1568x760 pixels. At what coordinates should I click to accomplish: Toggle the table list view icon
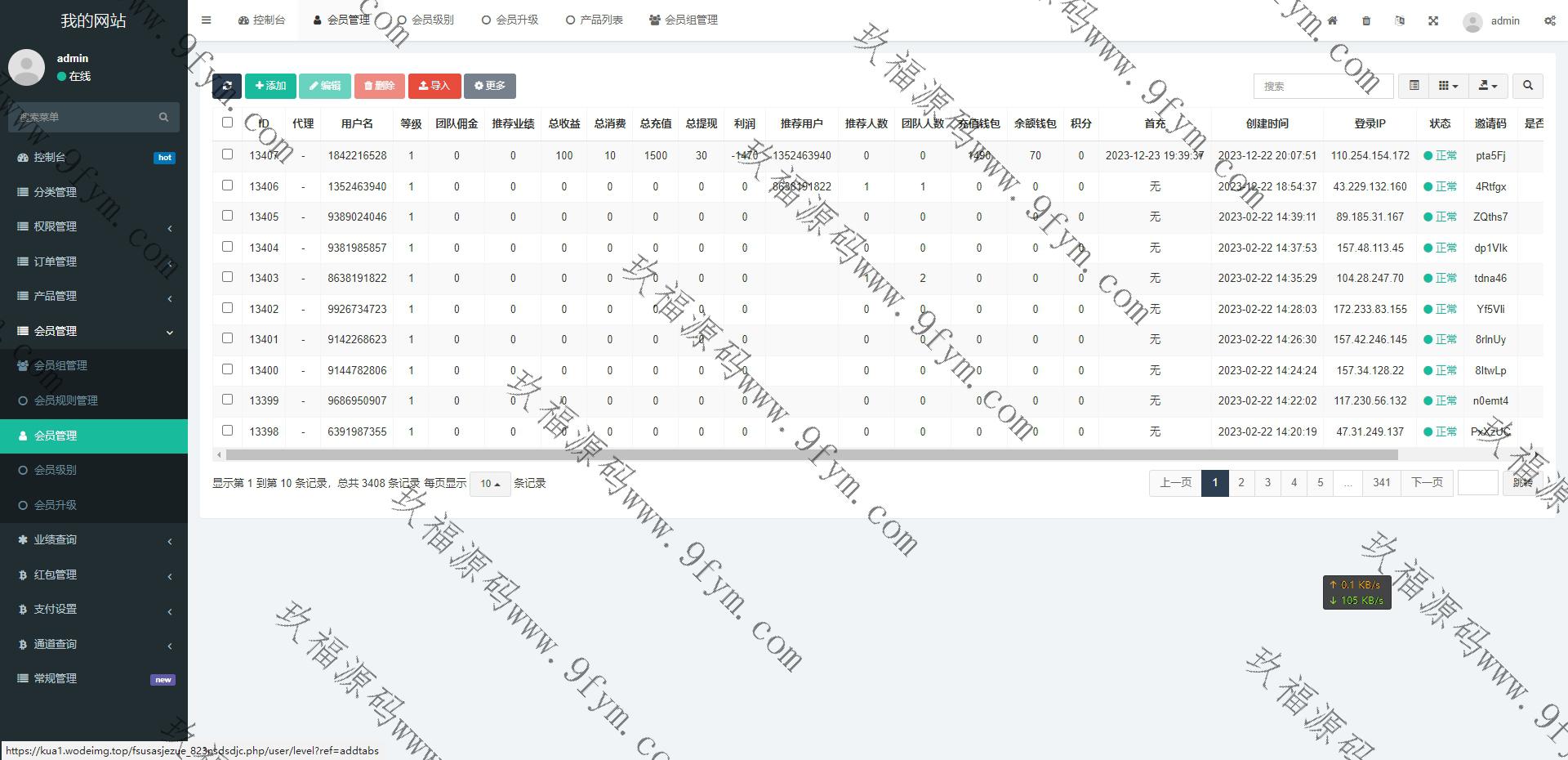point(1414,86)
